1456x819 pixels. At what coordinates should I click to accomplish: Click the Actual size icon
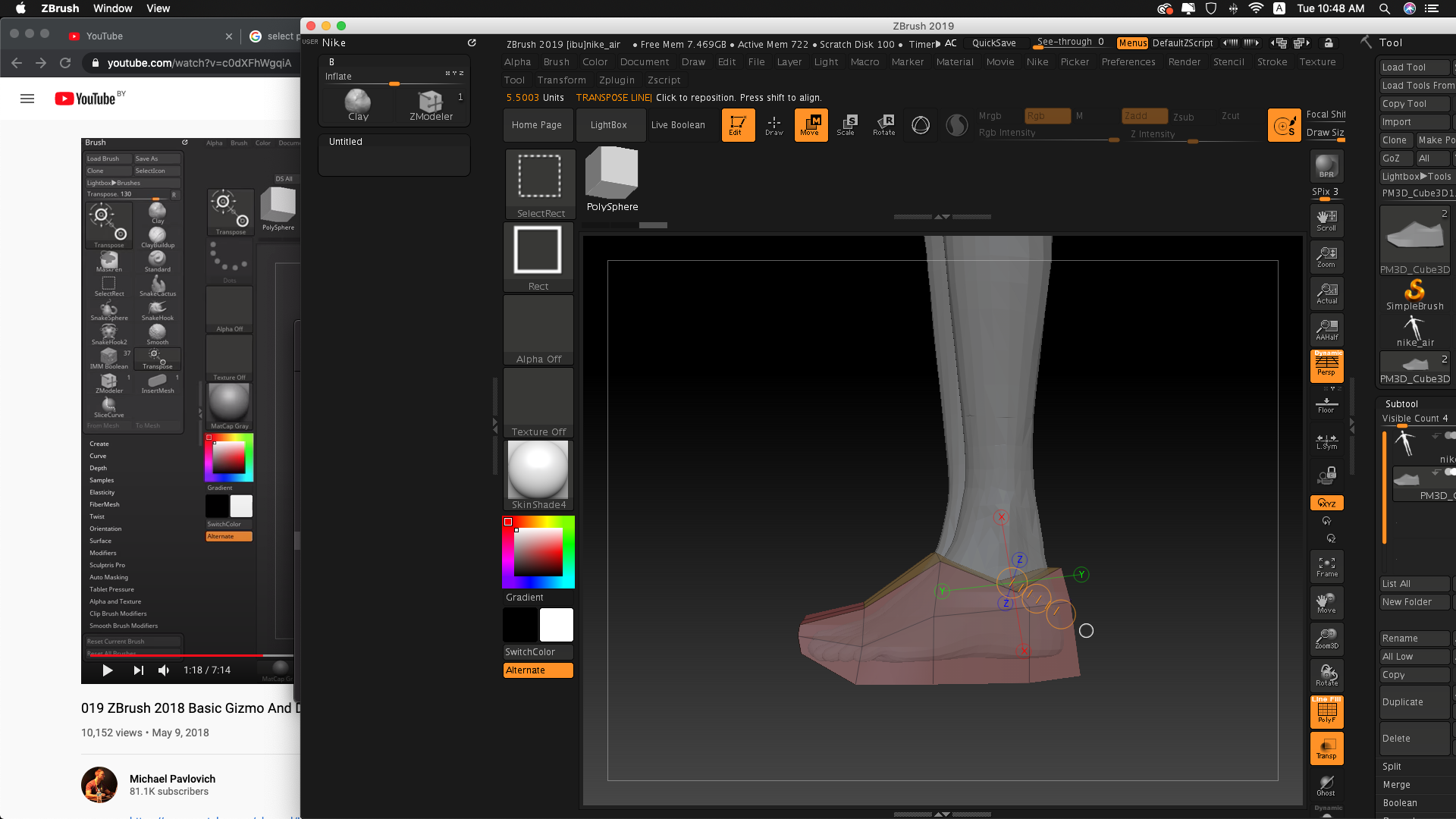pos(1326,293)
